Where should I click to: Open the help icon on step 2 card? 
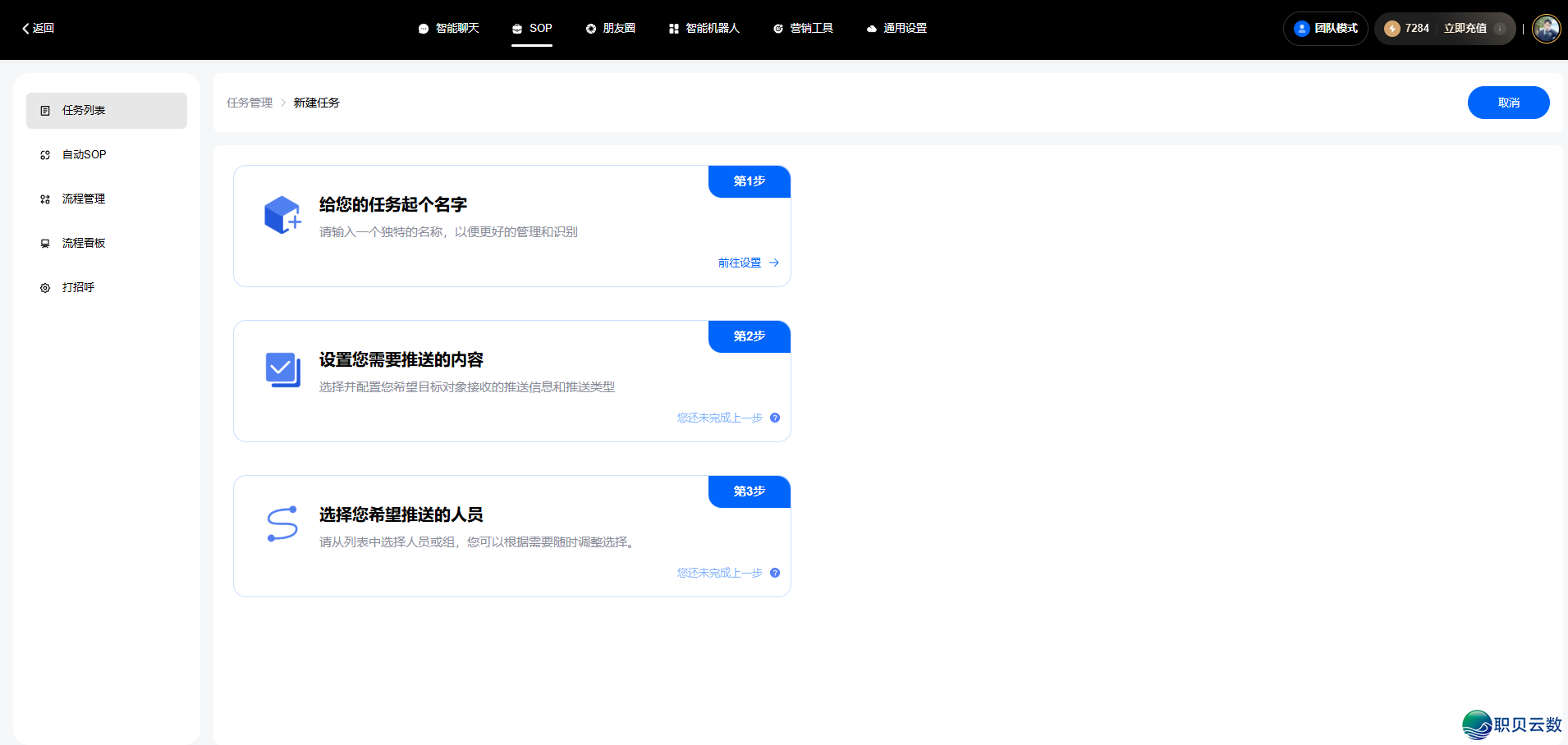point(774,418)
